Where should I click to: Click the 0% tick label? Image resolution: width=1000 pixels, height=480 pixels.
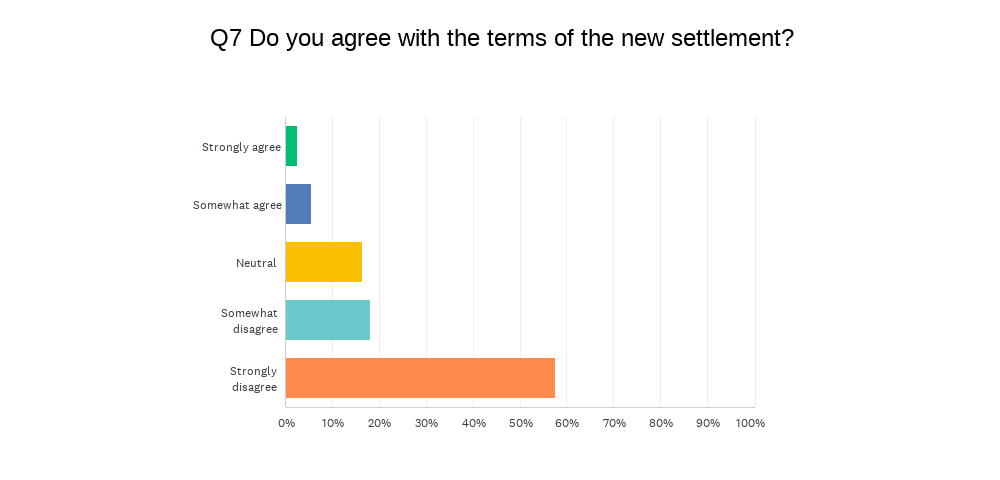click(x=287, y=423)
